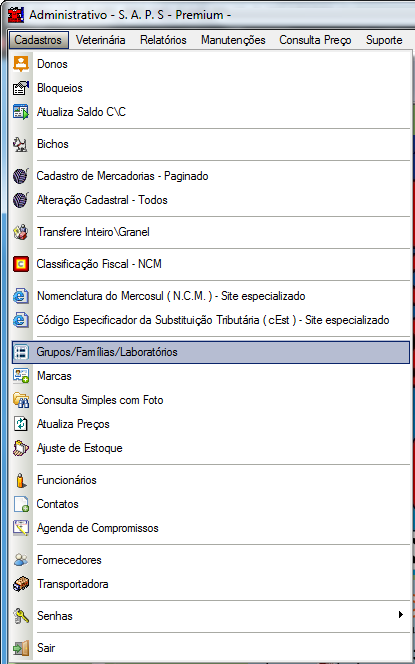Click the Atualiza Preços refresh icon

21,424
